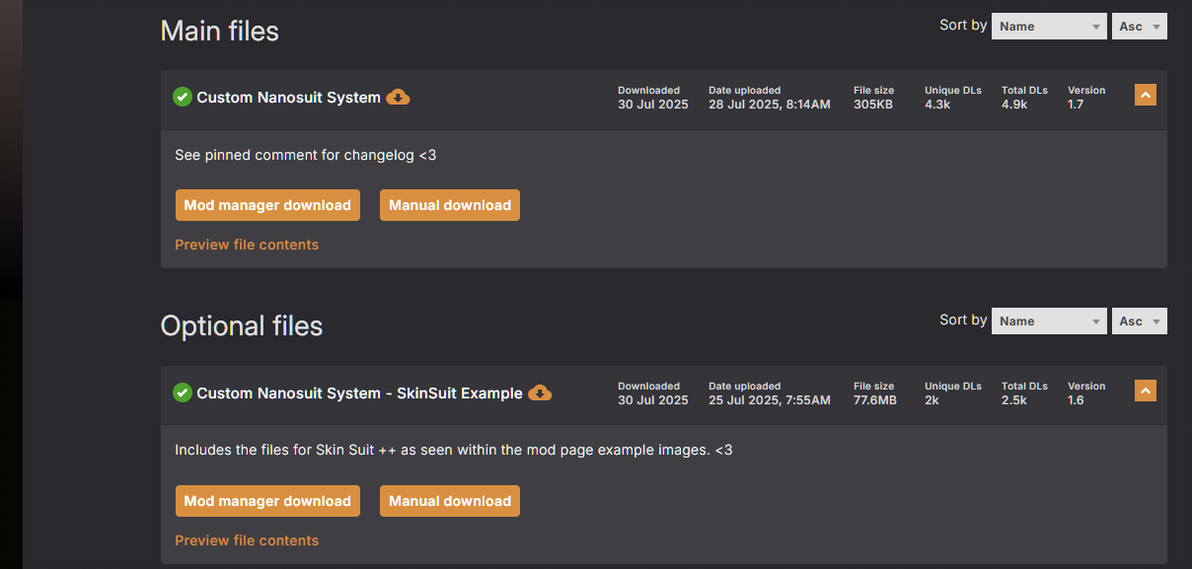Click cloud download icon beside SkinSuit Example title
This screenshot has width=1192, height=569.
540,393
